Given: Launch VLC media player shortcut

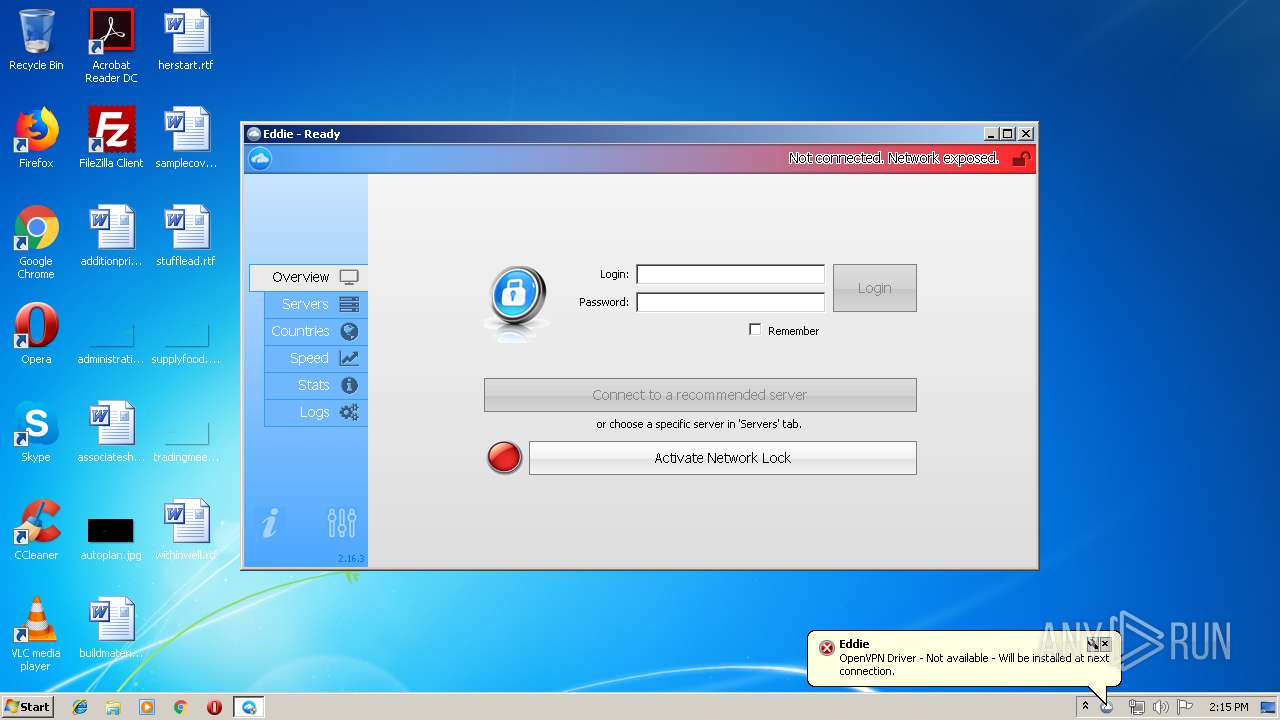Looking at the screenshot, I should tap(36, 634).
